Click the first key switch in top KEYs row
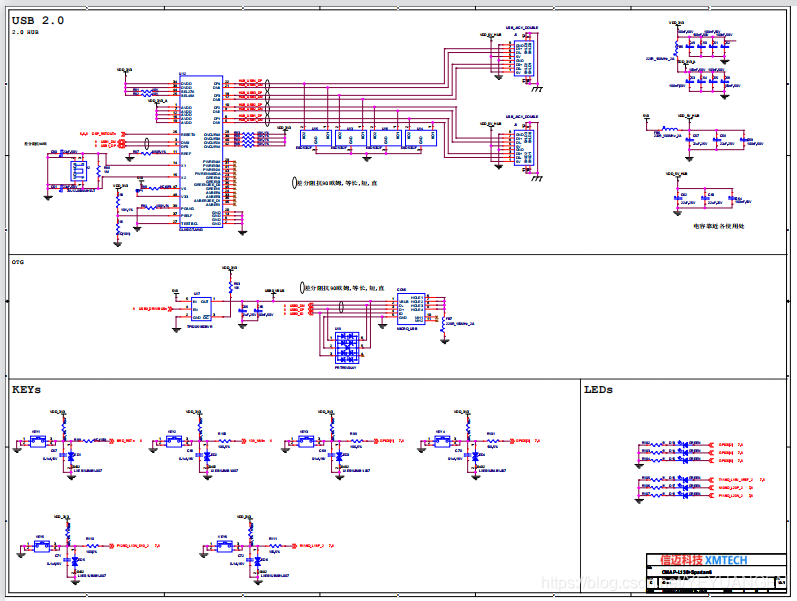 click(x=36, y=441)
